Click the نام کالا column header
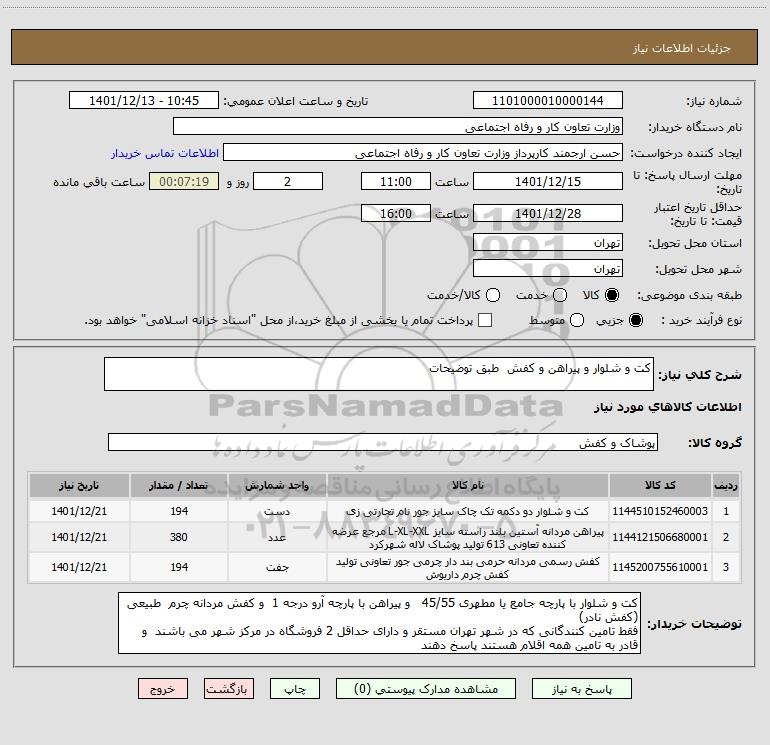 [468, 485]
